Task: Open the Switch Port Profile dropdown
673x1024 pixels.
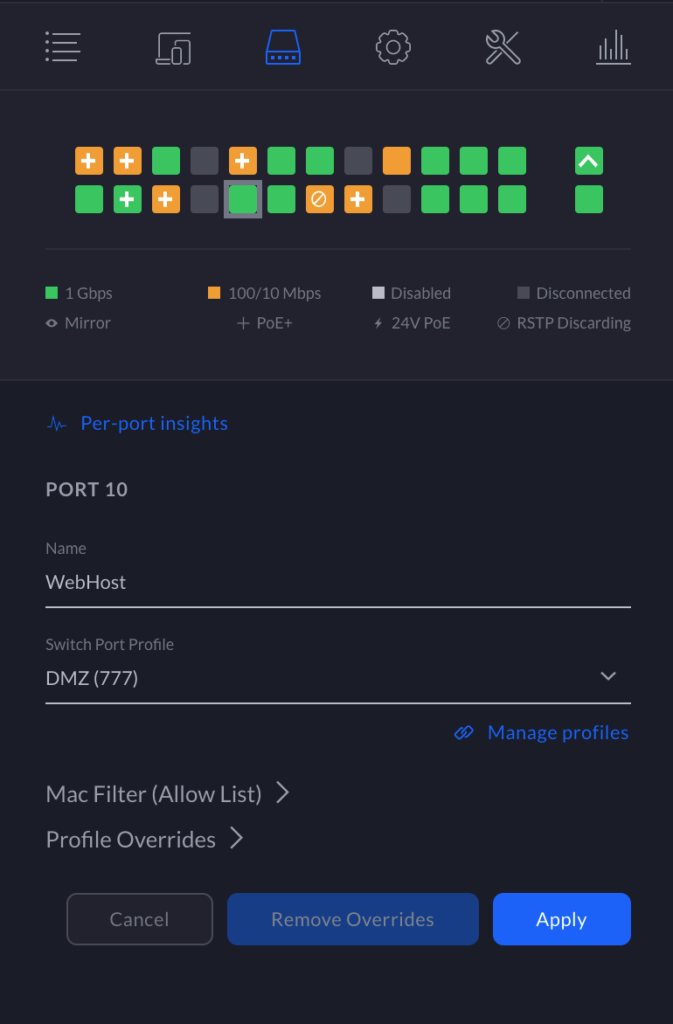Action: coord(338,678)
